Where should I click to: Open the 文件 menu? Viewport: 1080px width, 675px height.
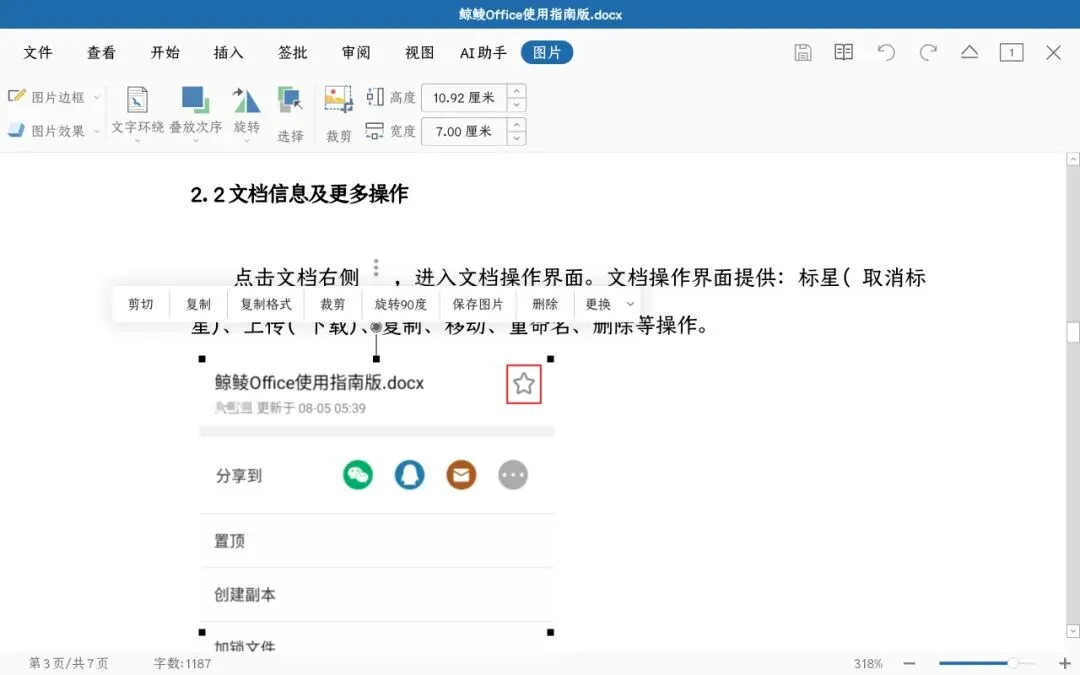pyautogui.click(x=38, y=52)
